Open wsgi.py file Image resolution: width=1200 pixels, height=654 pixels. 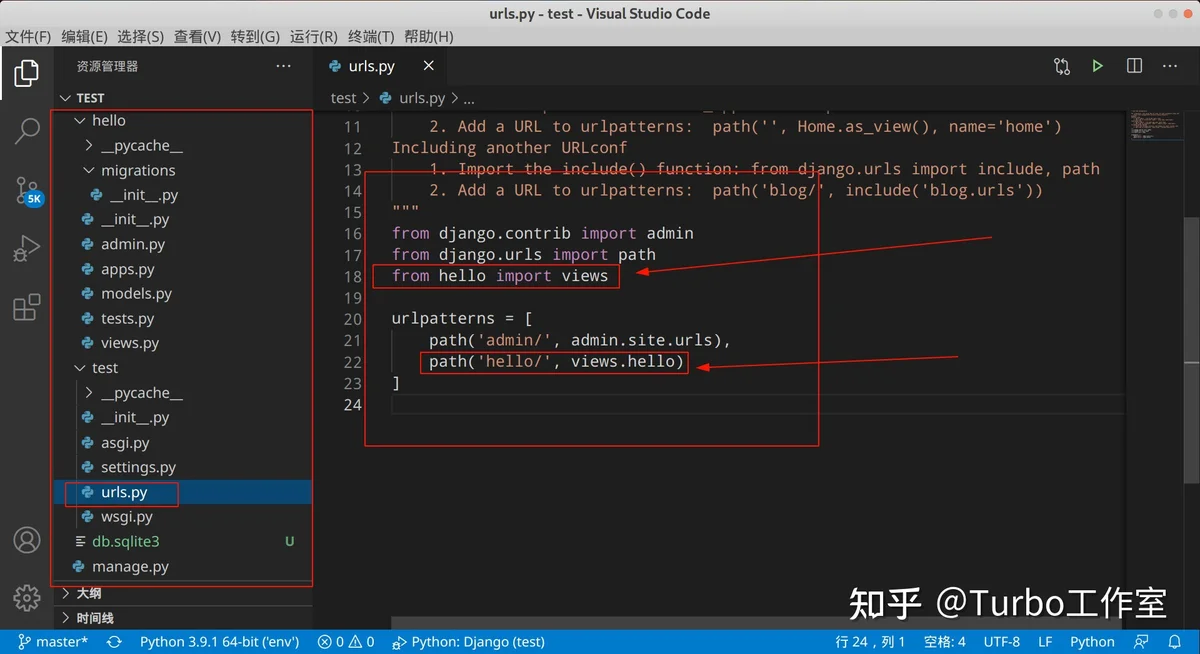(x=183, y=517)
